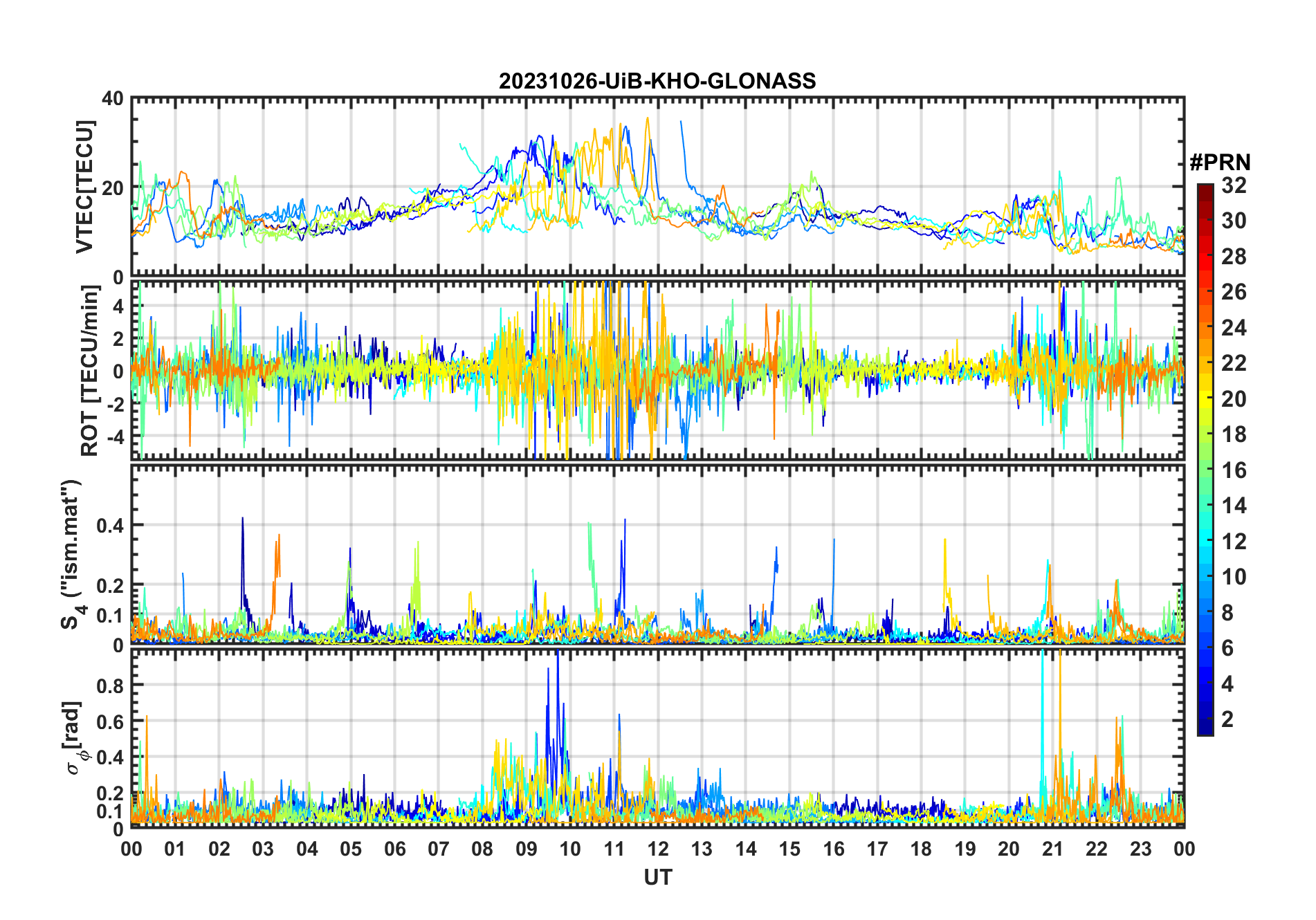
Task: Select the 07 hour tick on UT axis
Action: pos(439,849)
